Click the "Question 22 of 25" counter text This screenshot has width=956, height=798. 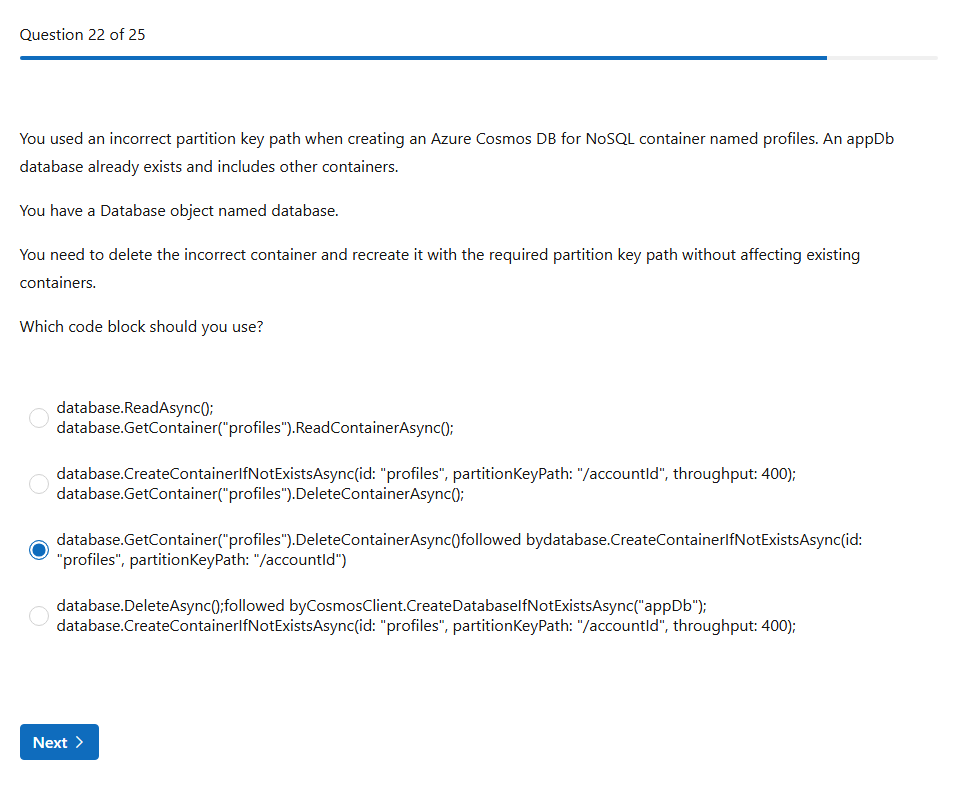pos(82,35)
